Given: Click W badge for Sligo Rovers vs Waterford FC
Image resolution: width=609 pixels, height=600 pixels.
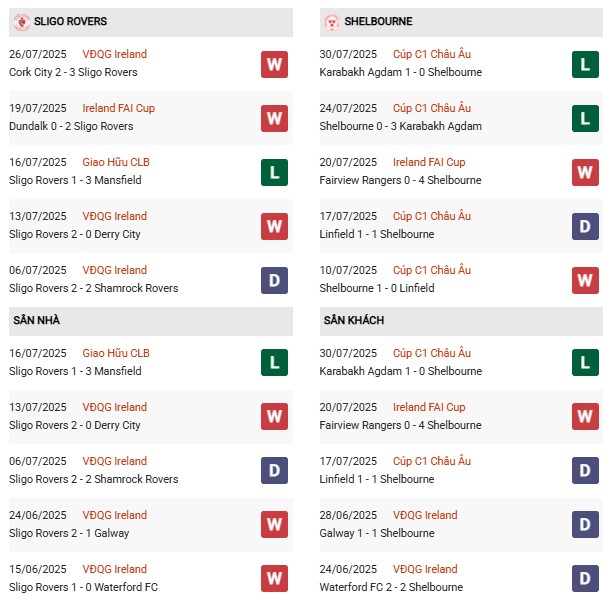Looking at the screenshot, I should (x=274, y=579).
